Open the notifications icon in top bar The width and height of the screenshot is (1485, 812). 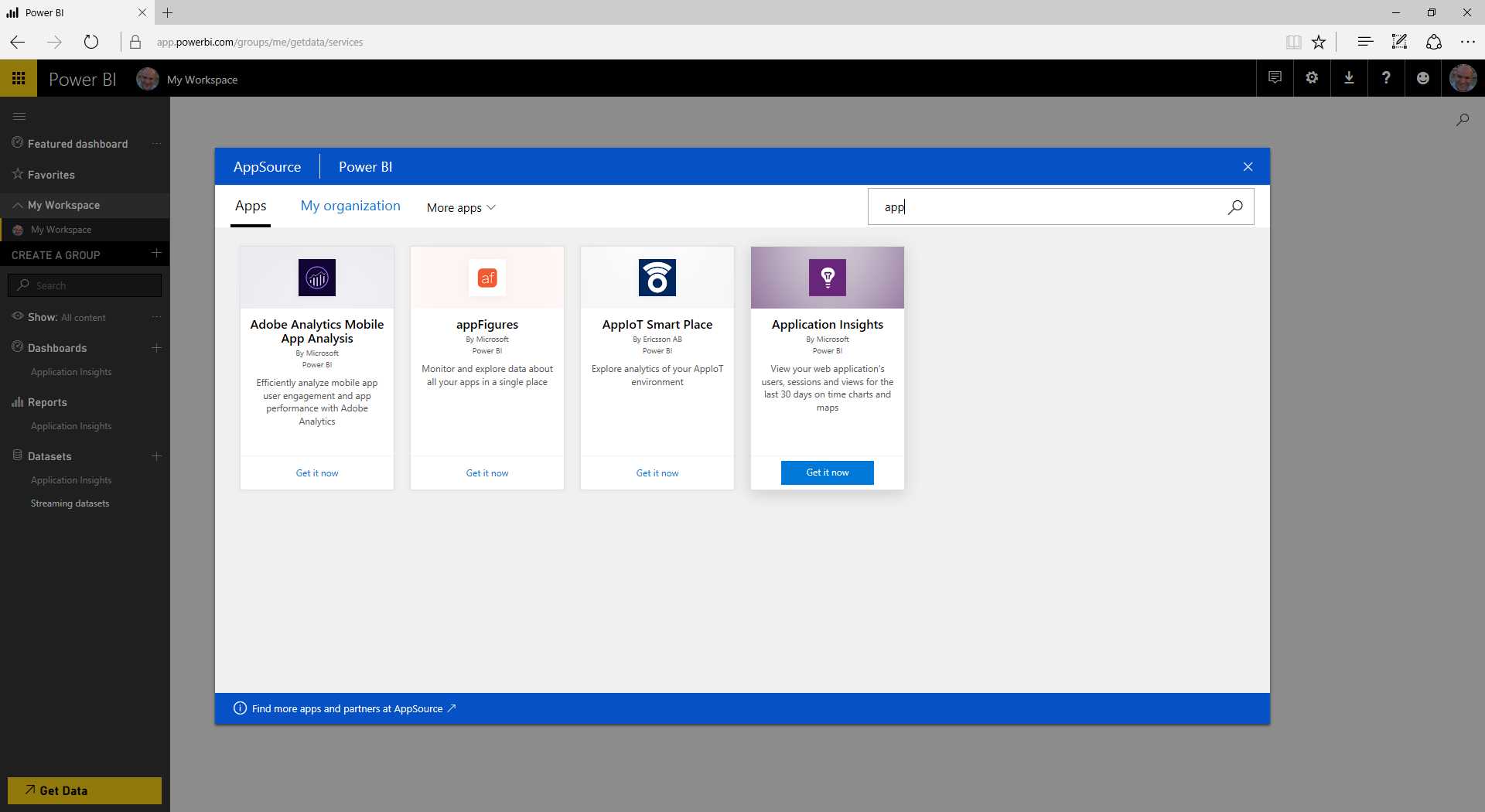1274,77
